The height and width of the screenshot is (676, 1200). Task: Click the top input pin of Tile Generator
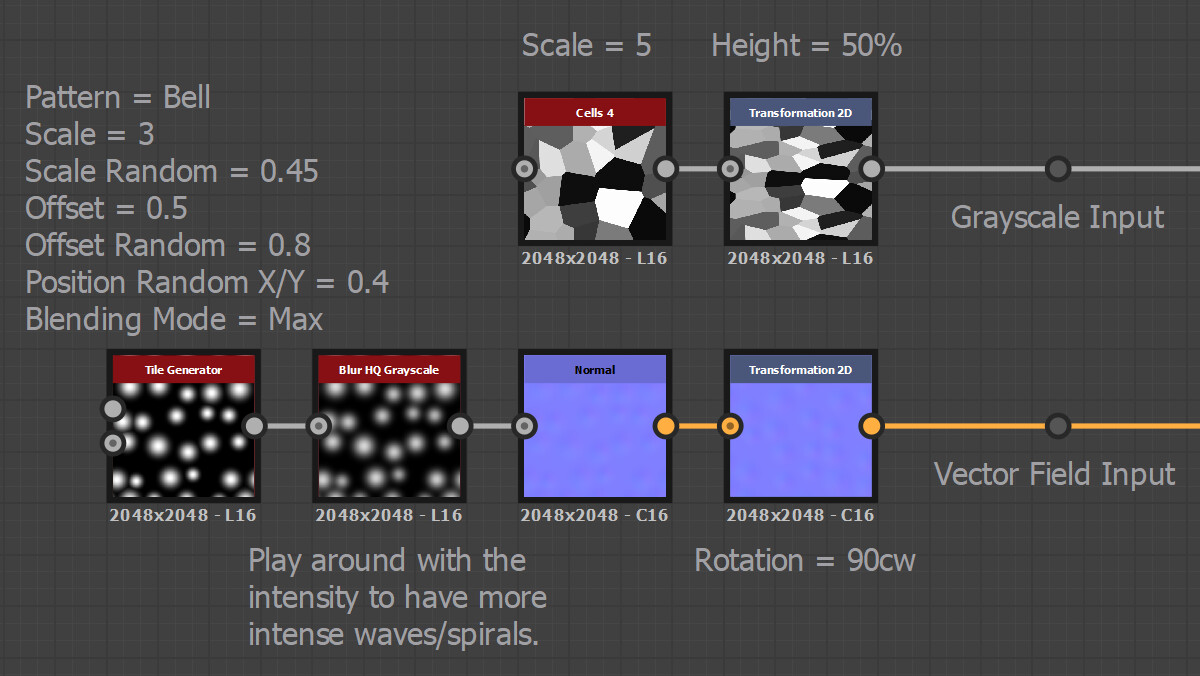coord(113,408)
